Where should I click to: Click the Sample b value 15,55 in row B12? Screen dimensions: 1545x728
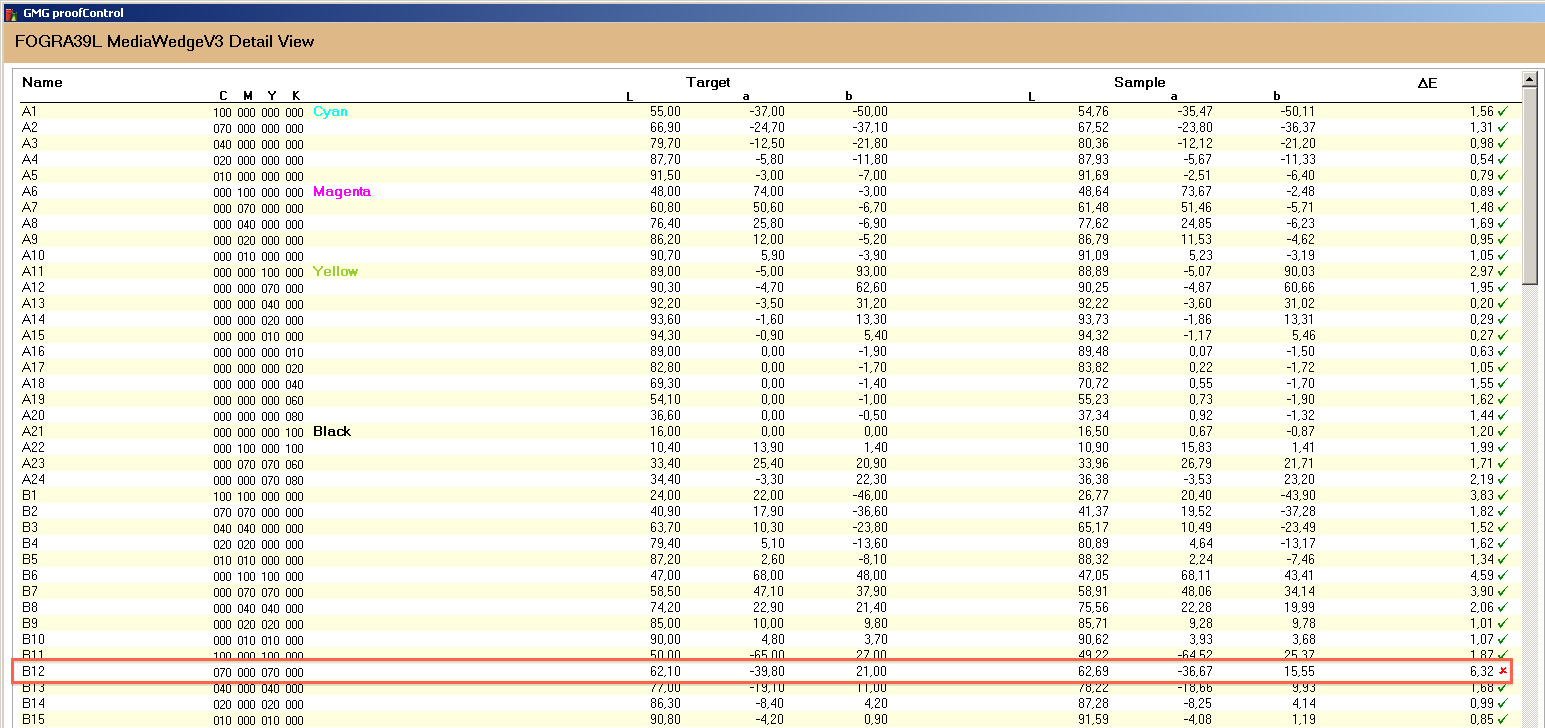(x=1300, y=671)
